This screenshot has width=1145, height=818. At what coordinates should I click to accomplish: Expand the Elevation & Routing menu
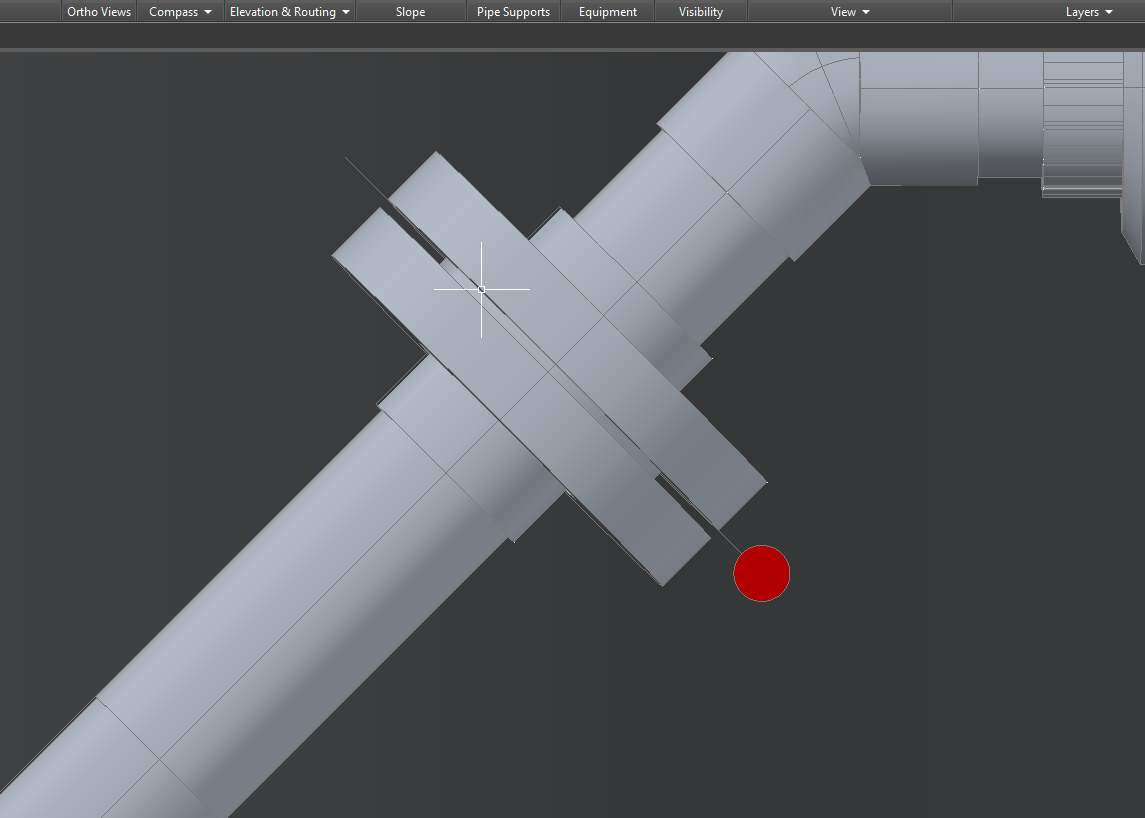pyautogui.click(x=288, y=11)
